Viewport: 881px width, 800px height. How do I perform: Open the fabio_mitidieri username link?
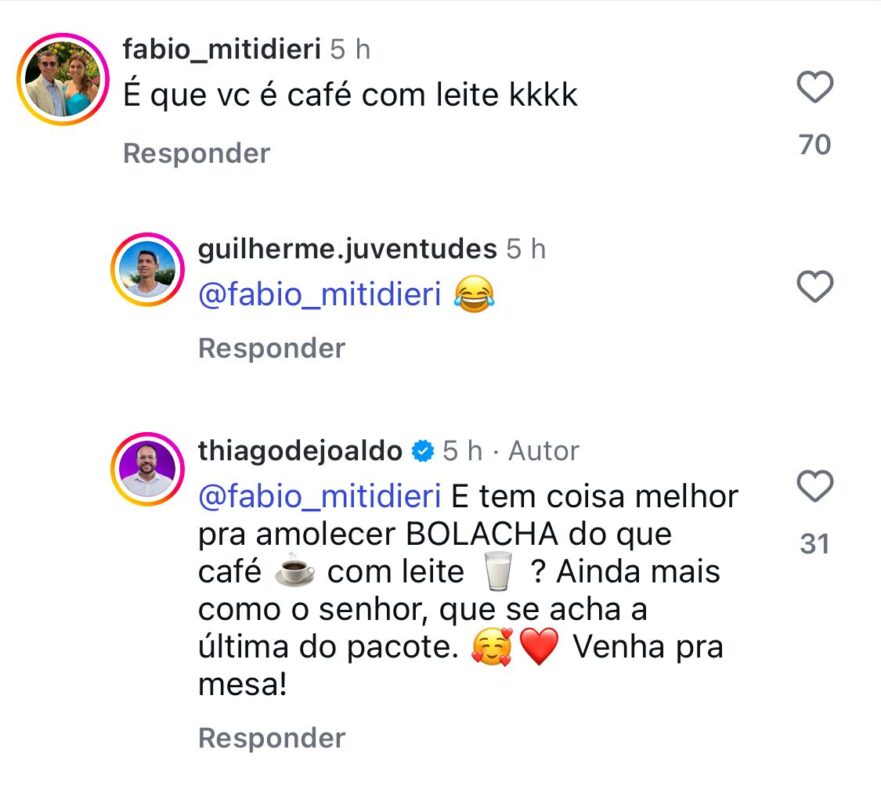point(220,50)
